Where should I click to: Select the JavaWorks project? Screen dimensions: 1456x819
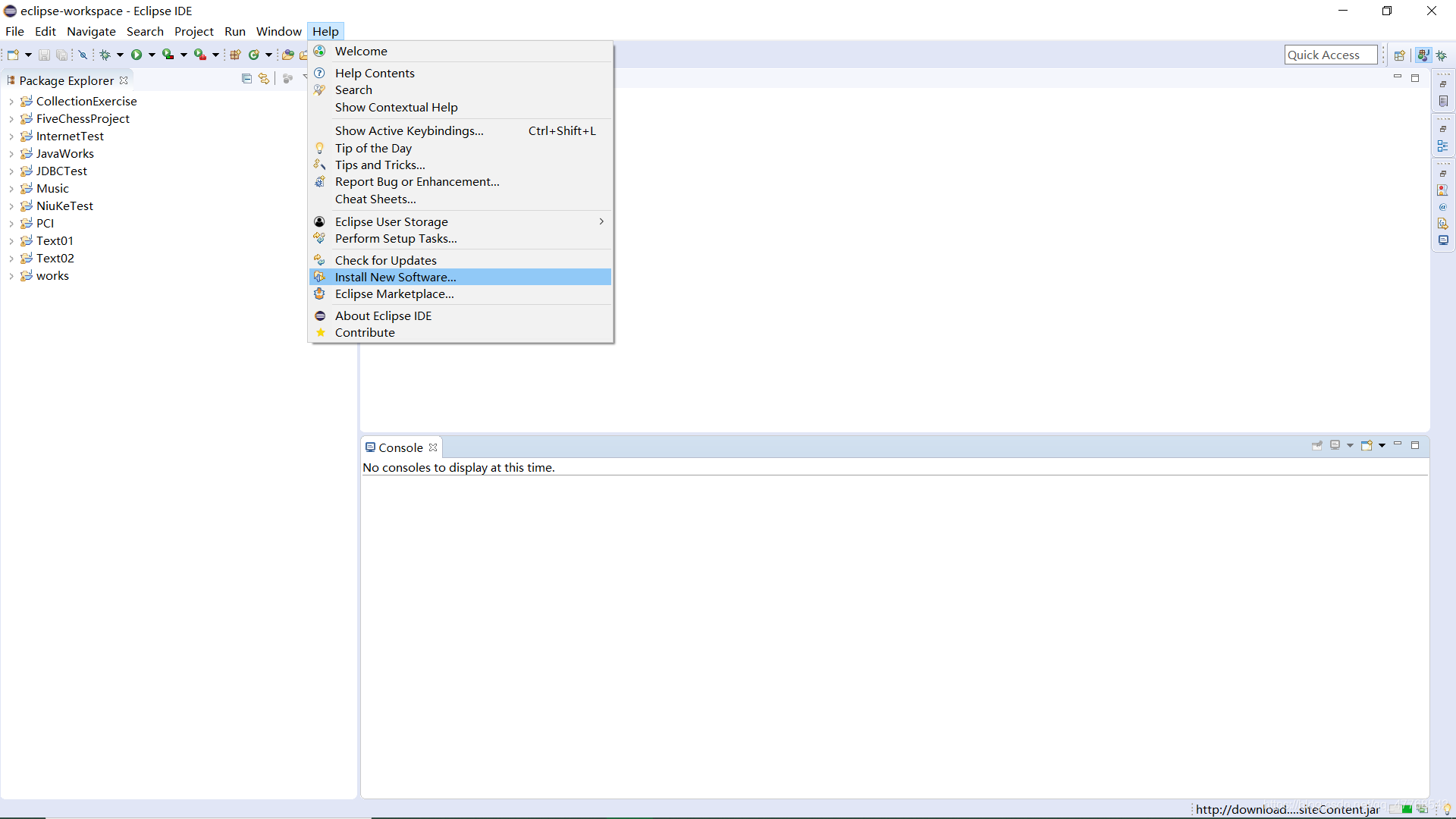click(x=64, y=154)
